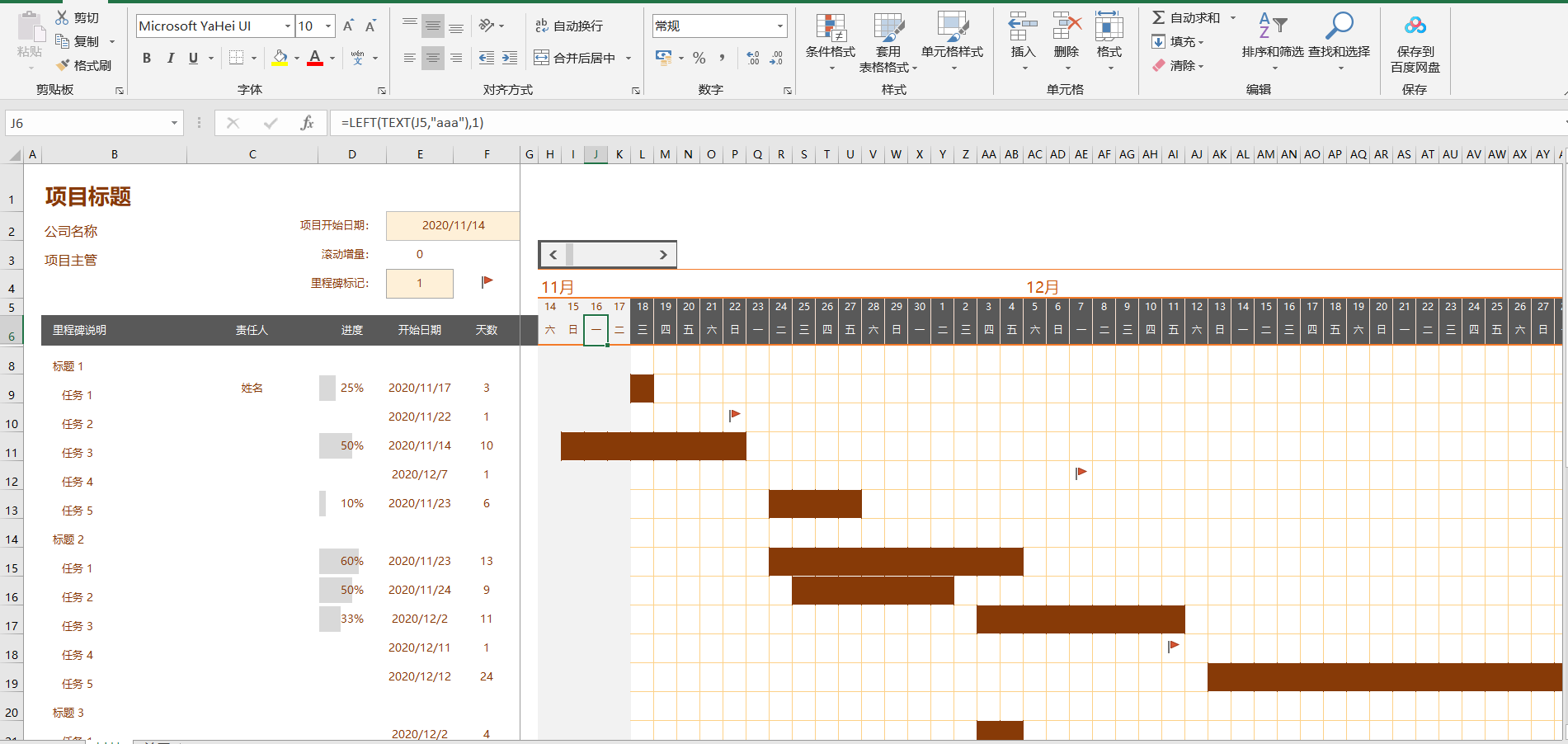Click the phonetic guide (wén) icon

tap(357, 58)
